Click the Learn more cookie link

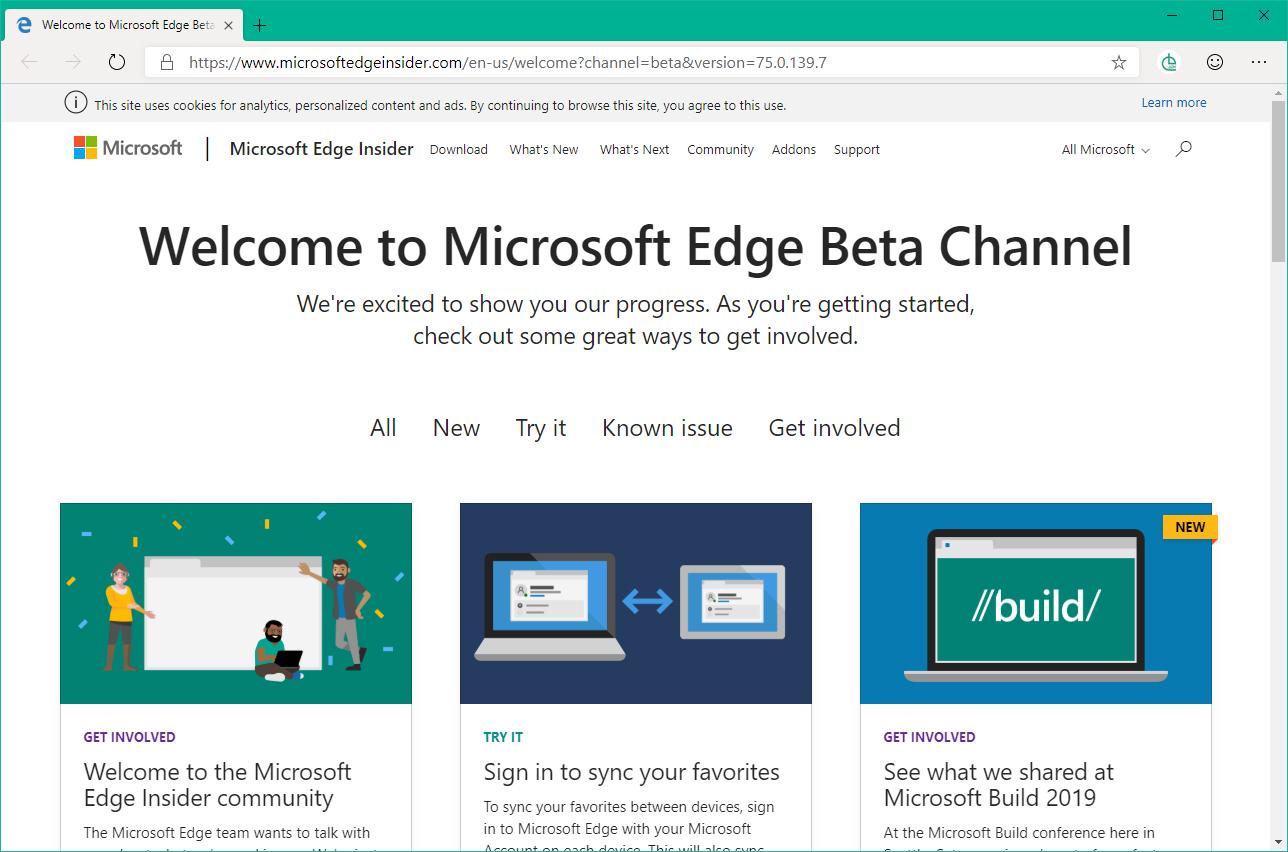tap(1174, 102)
